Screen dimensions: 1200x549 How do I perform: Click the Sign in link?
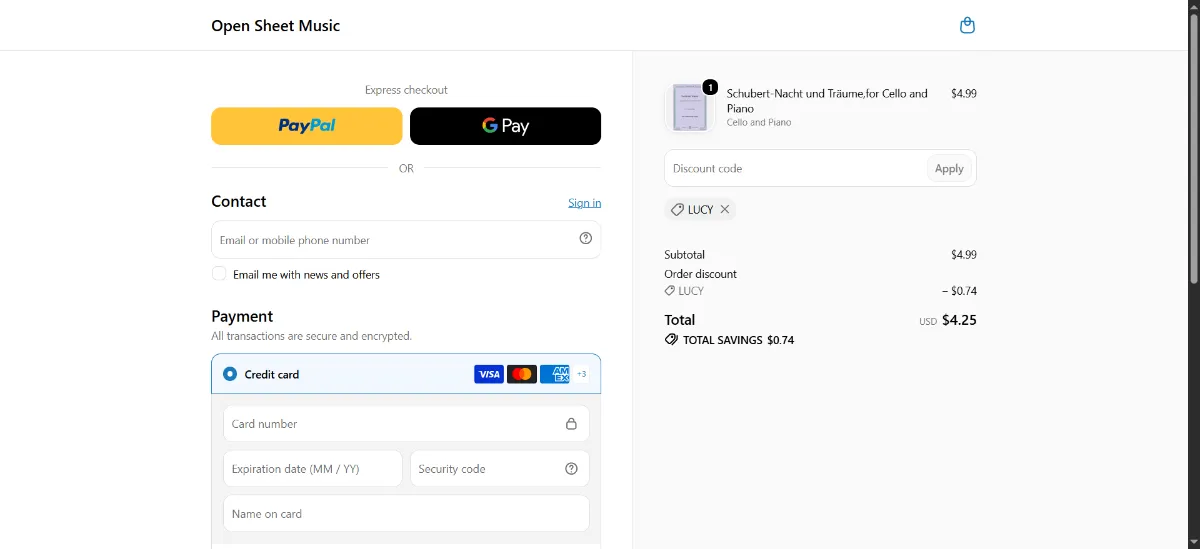pyautogui.click(x=584, y=203)
